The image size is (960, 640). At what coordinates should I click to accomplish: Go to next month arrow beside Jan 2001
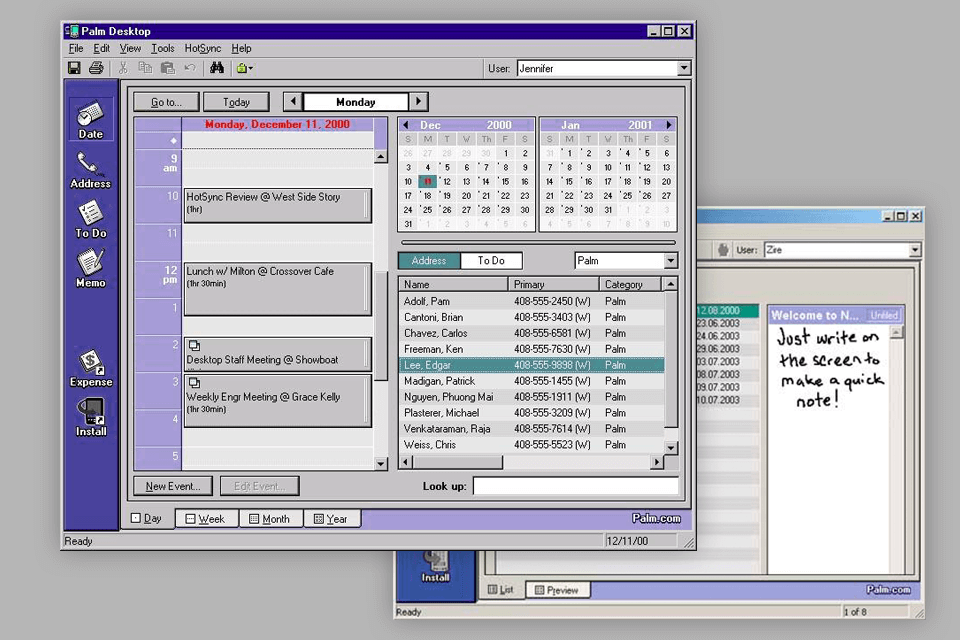pyautogui.click(x=669, y=125)
